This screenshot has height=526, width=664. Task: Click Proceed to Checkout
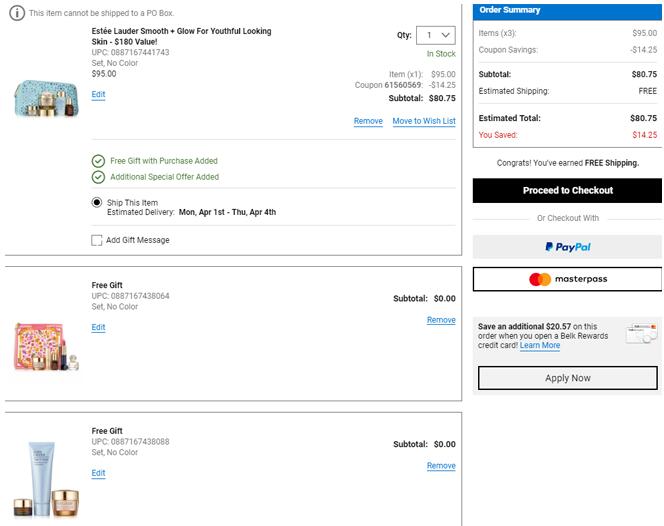coord(567,190)
